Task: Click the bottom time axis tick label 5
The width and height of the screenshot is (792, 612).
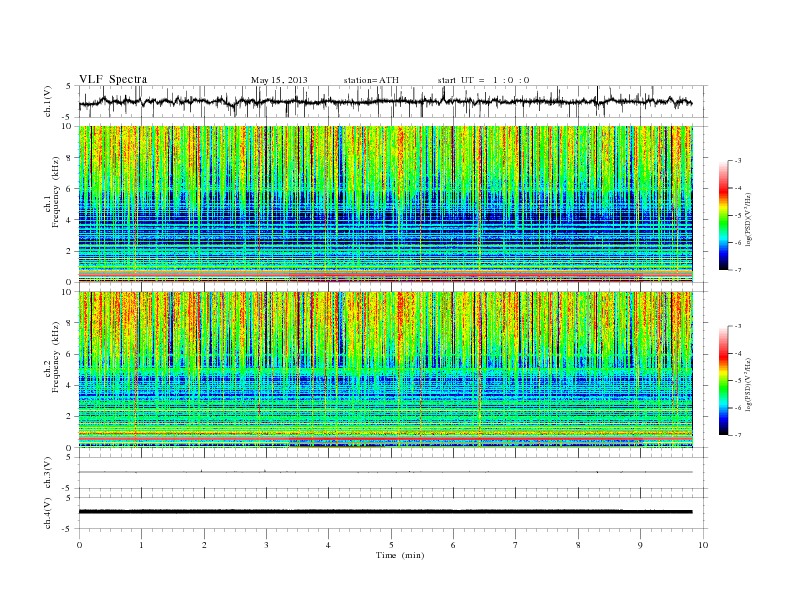Action: tap(391, 545)
